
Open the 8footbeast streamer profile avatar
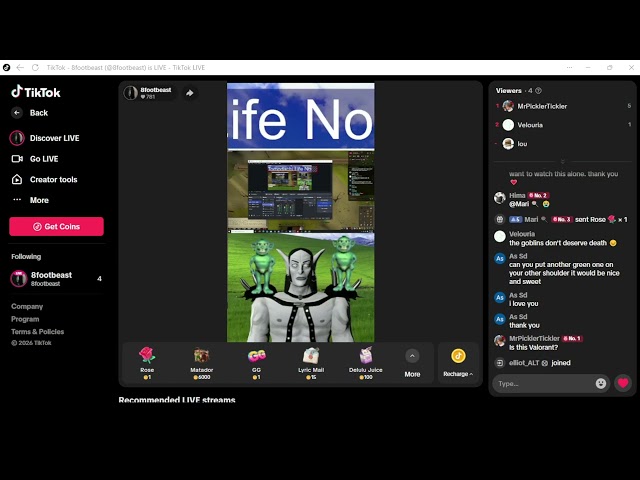131,93
